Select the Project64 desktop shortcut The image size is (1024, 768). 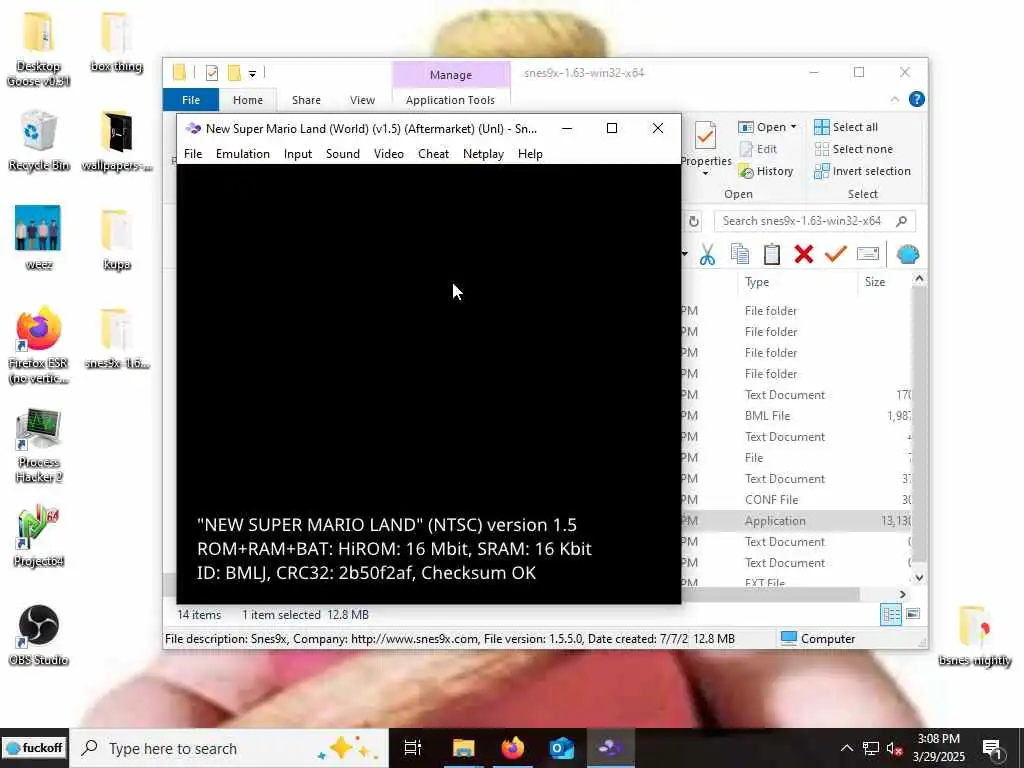(x=38, y=537)
